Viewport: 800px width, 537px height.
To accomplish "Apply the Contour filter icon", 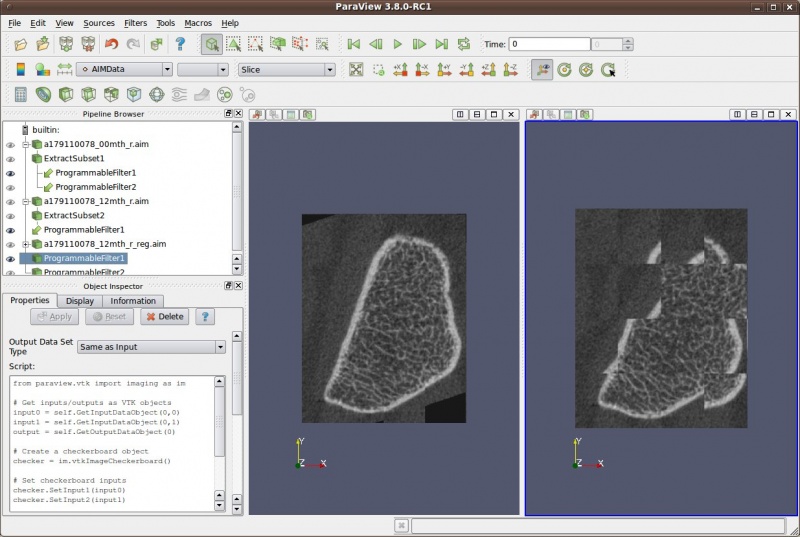I will click(x=43, y=94).
